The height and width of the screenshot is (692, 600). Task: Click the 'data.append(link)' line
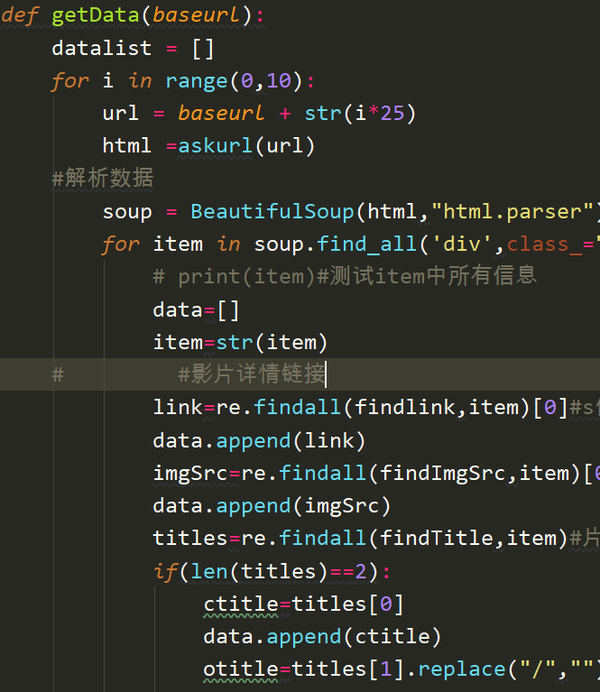(259, 440)
